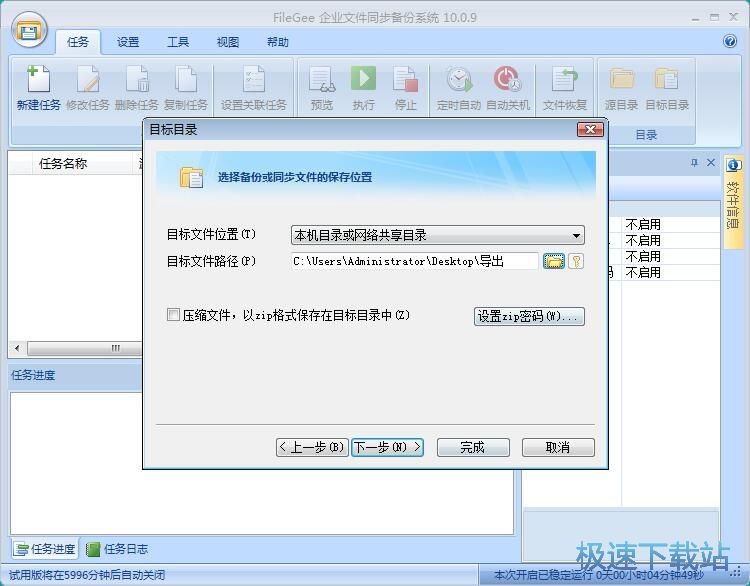Click the Next step (下一步) button
The height and width of the screenshot is (586, 750).
click(x=387, y=447)
